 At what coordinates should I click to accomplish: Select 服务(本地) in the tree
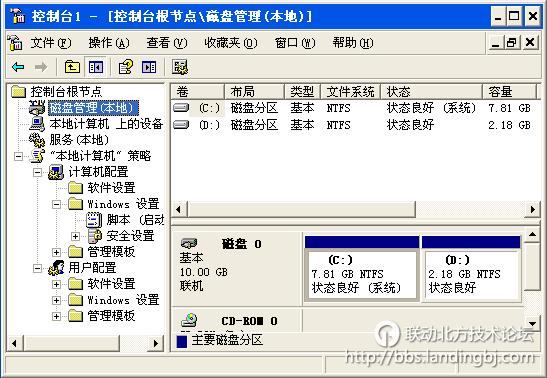(x=79, y=140)
